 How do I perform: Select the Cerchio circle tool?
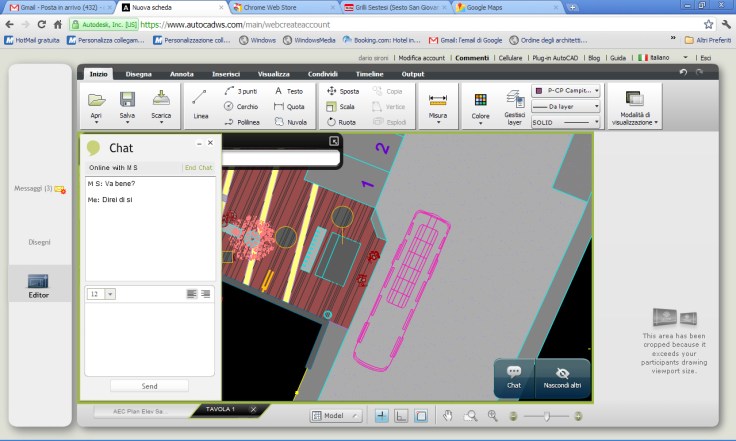240,106
